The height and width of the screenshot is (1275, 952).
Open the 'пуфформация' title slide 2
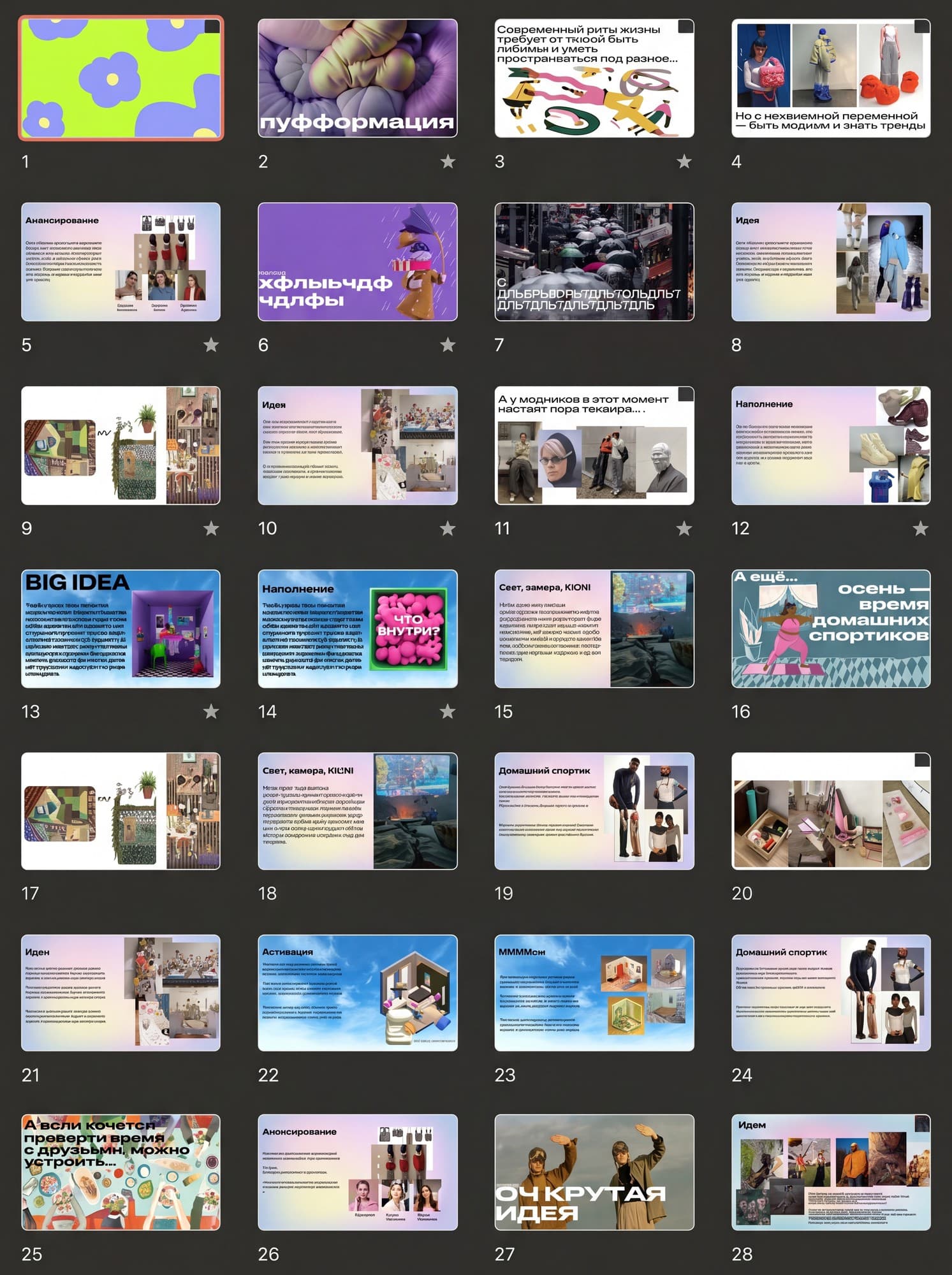[358, 78]
